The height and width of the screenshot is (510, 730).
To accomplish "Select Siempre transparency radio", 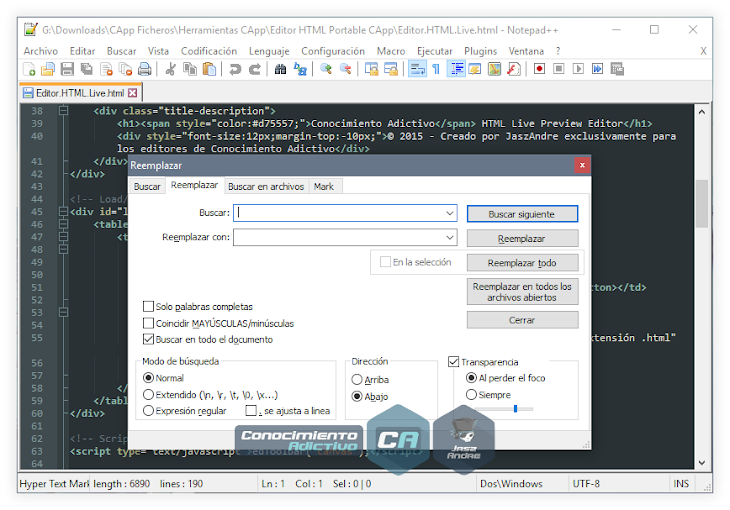I will point(471,394).
